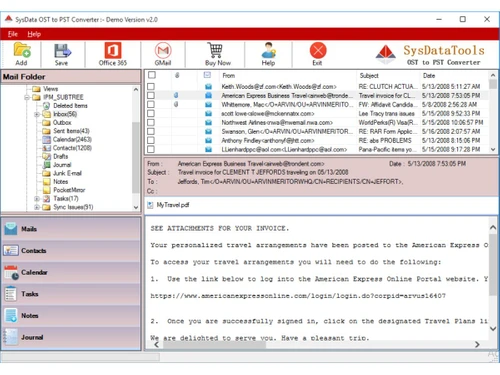
Task: Click the SysDataTools logo
Action: tap(386, 54)
